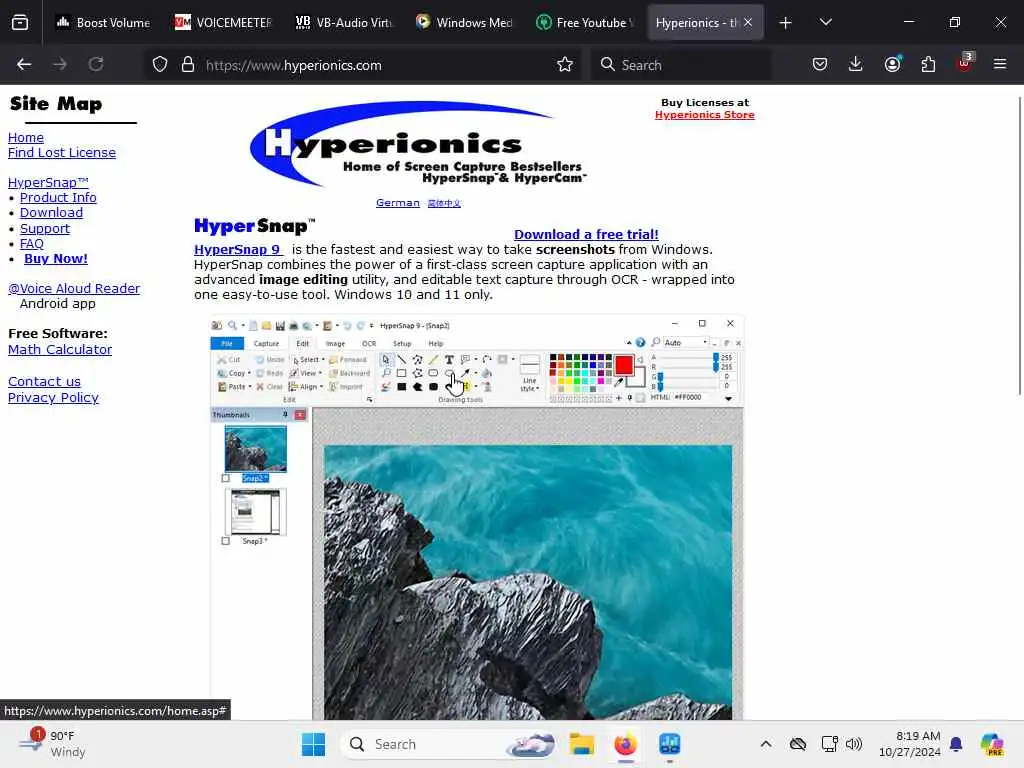Click the Firefox toolbar Search box
Viewport: 1024px width, 768px height.
[x=681, y=65]
